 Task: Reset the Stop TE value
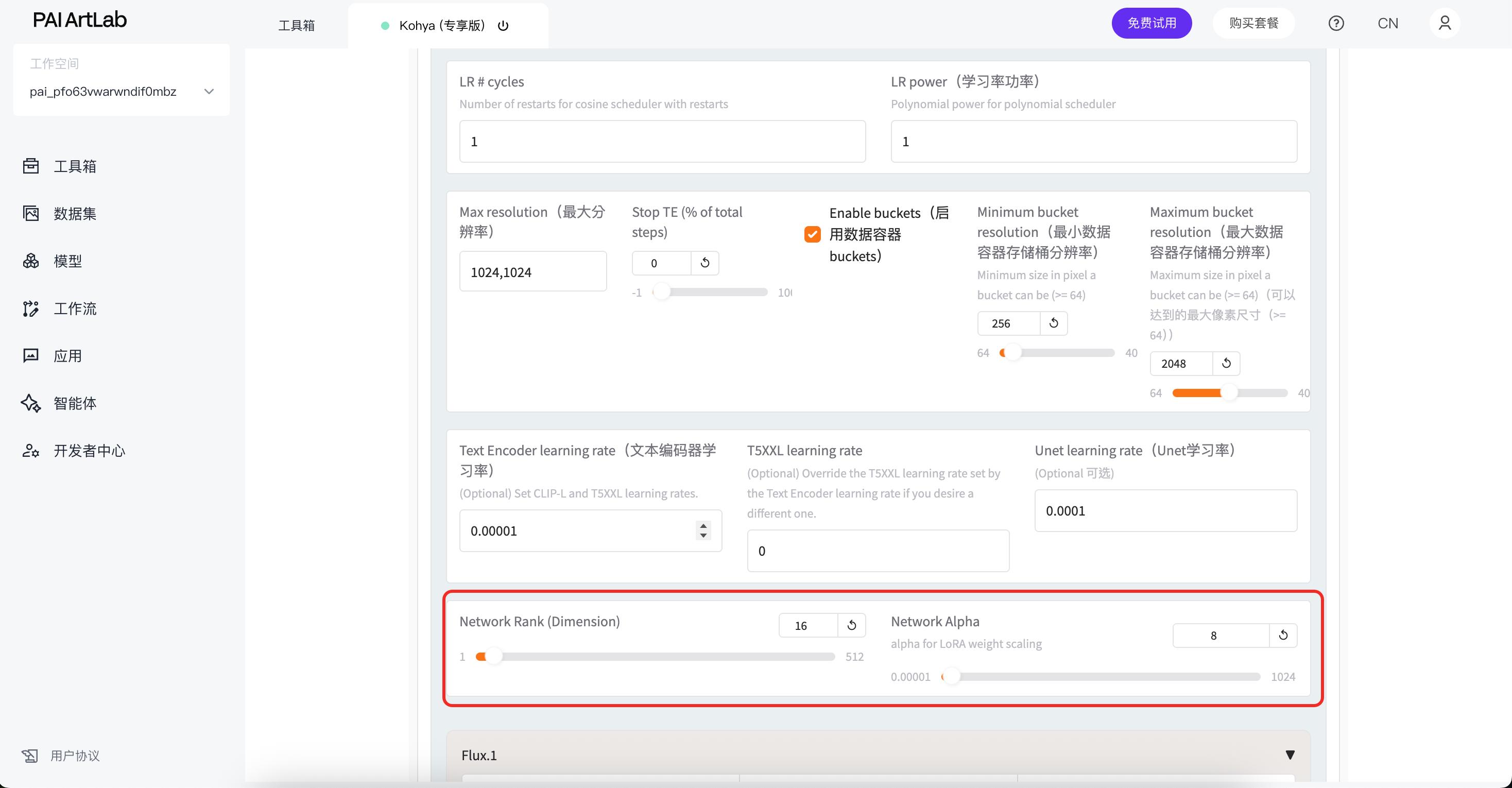[705, 263]
